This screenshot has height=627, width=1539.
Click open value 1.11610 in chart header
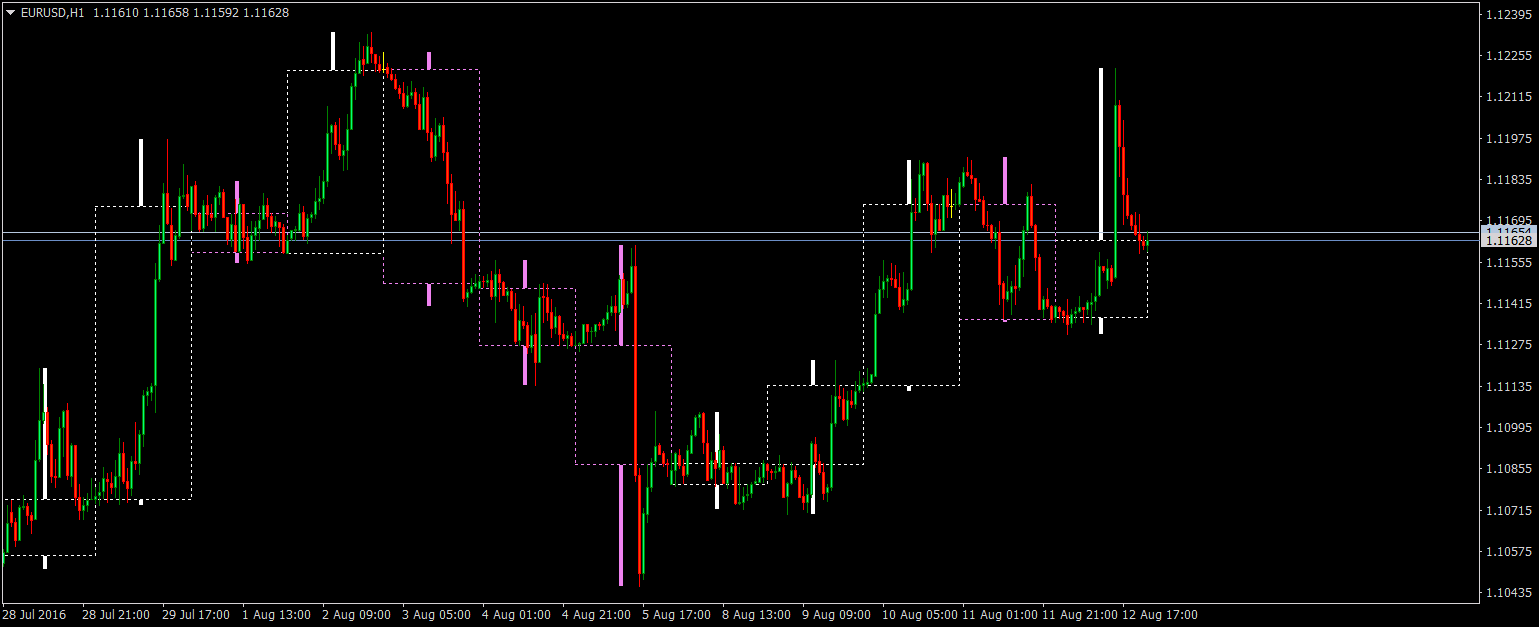(x=114, y=13)
